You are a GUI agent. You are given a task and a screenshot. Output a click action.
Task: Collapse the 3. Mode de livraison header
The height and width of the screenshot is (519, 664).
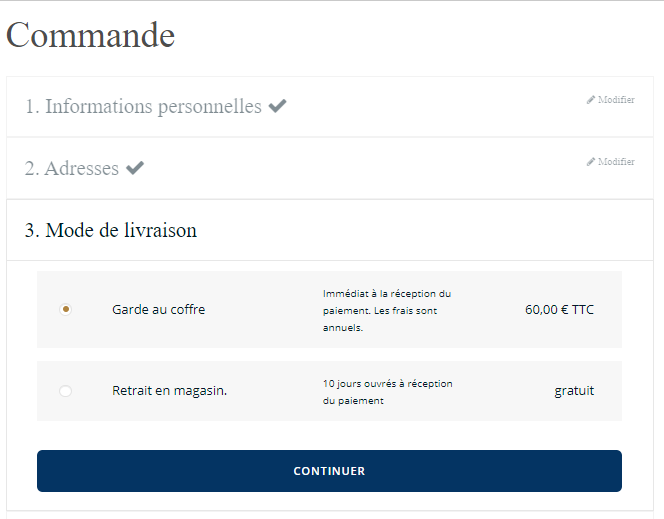tap(111, 230)
